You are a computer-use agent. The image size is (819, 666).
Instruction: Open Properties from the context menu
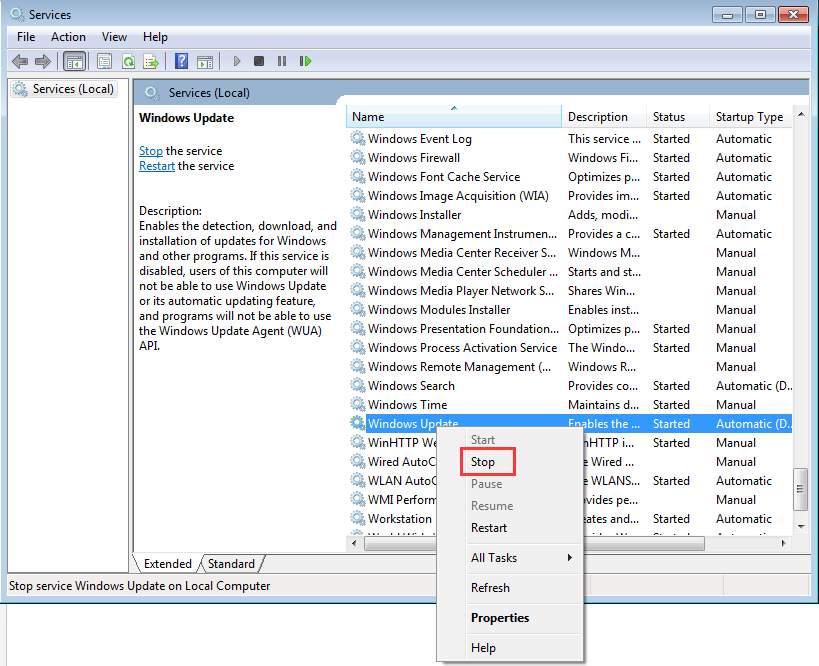coord(500,618)
